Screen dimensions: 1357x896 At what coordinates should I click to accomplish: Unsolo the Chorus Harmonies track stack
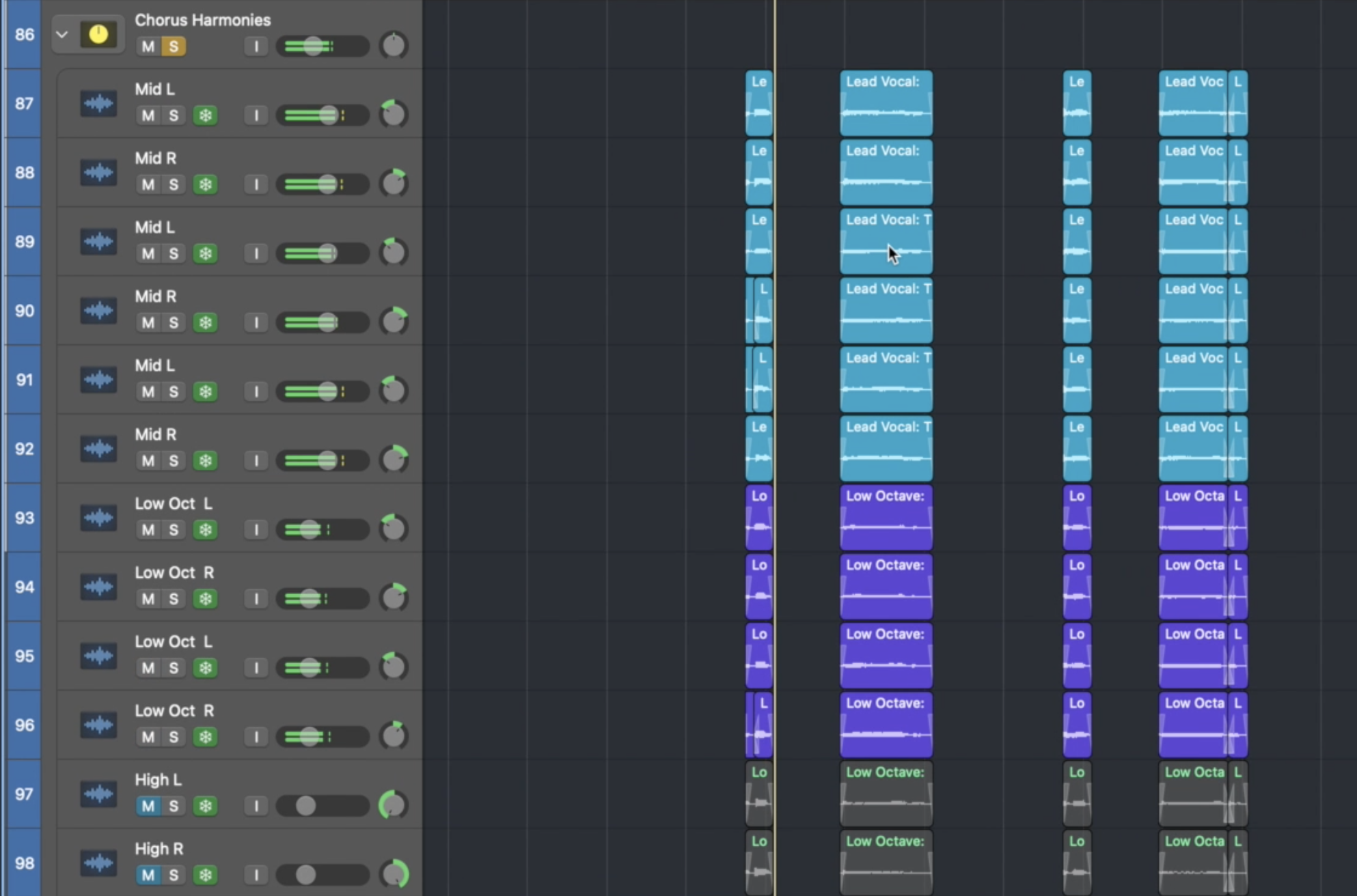click(174, 46)
